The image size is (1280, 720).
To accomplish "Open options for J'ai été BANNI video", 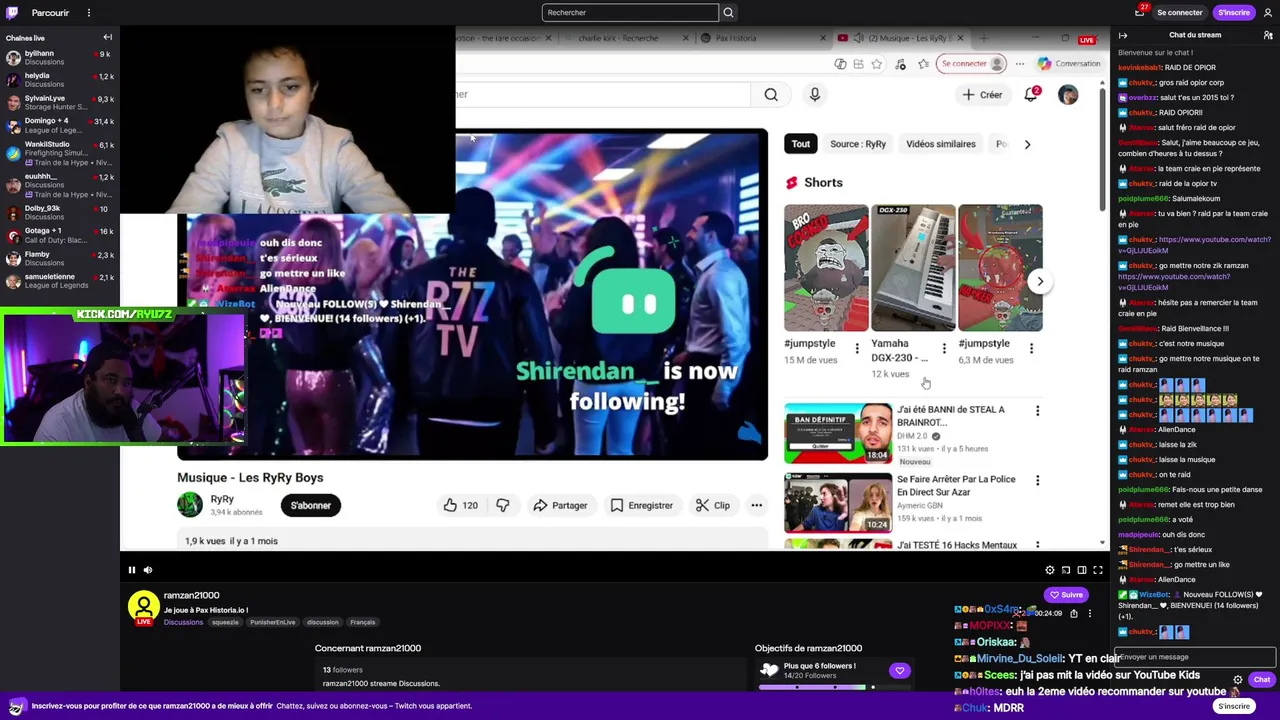I will point(1037,411).
